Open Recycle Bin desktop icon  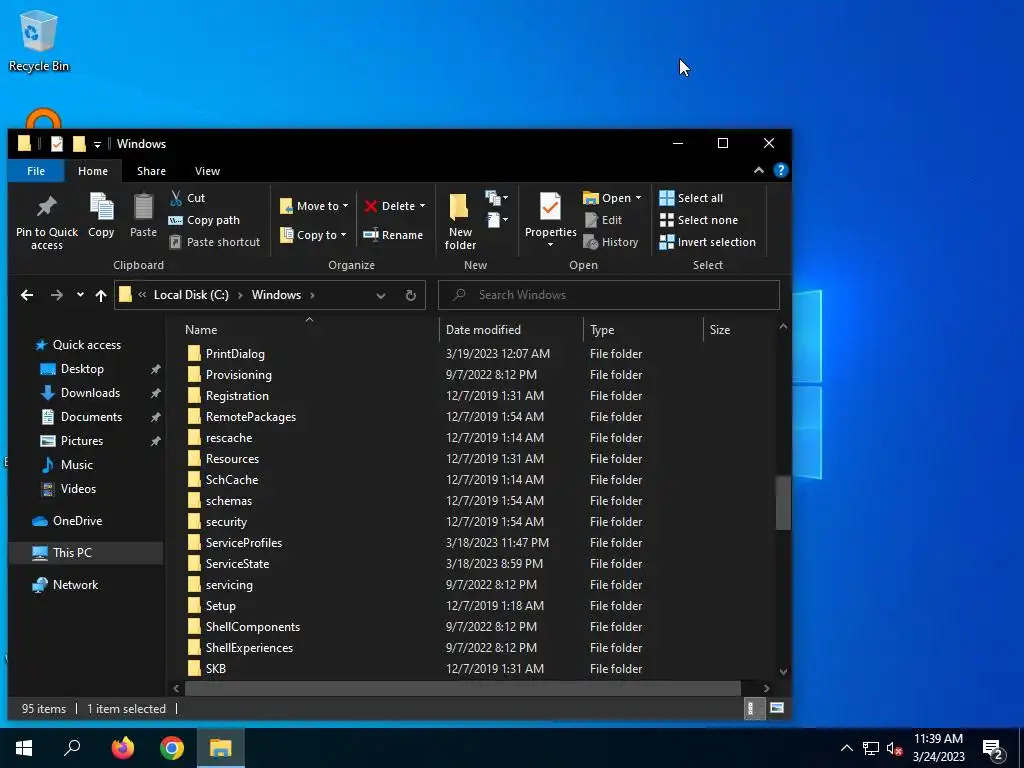[39, 39]
